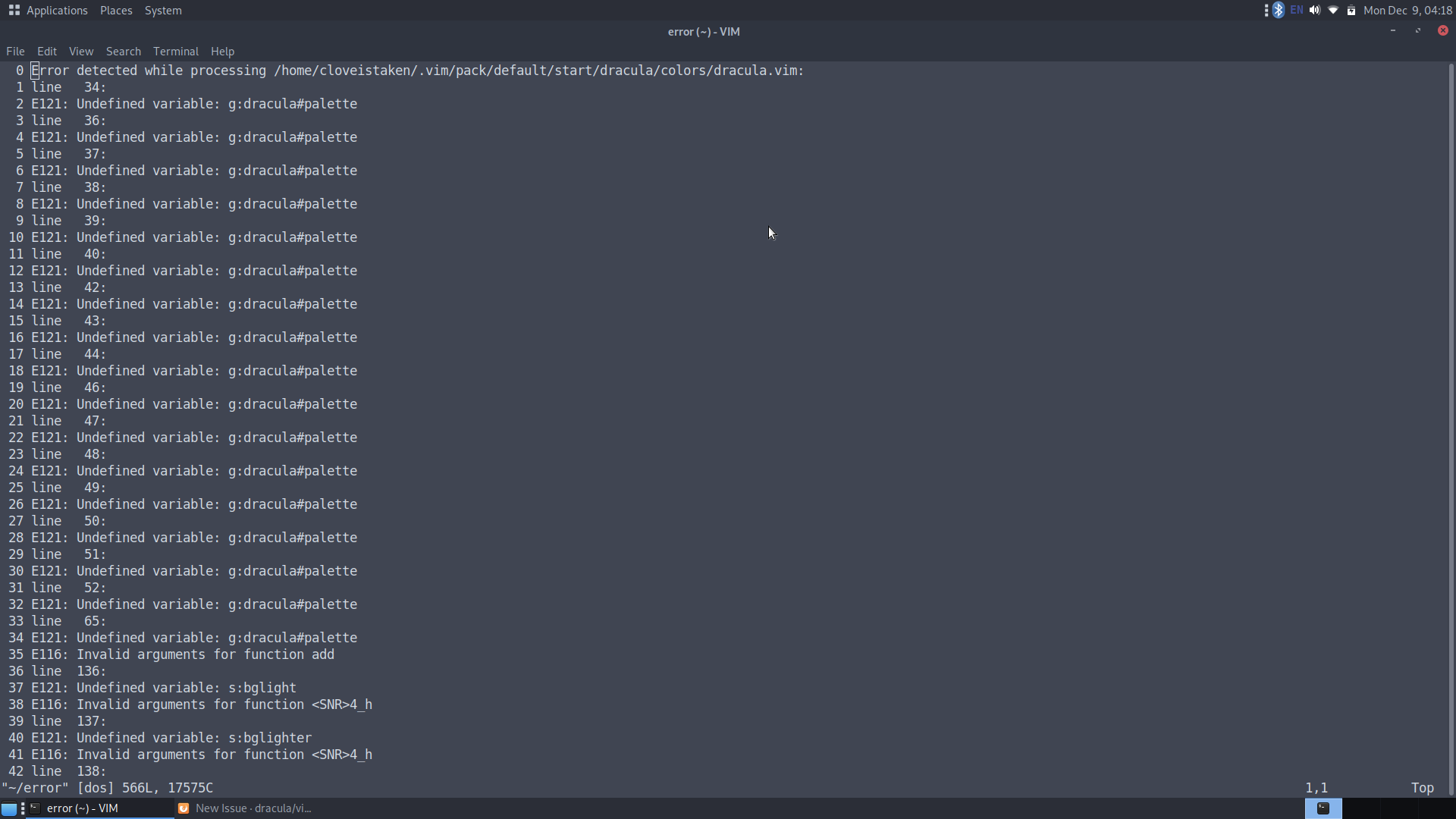Click the Bluetooth icon in the system tray

[1279, 10]
